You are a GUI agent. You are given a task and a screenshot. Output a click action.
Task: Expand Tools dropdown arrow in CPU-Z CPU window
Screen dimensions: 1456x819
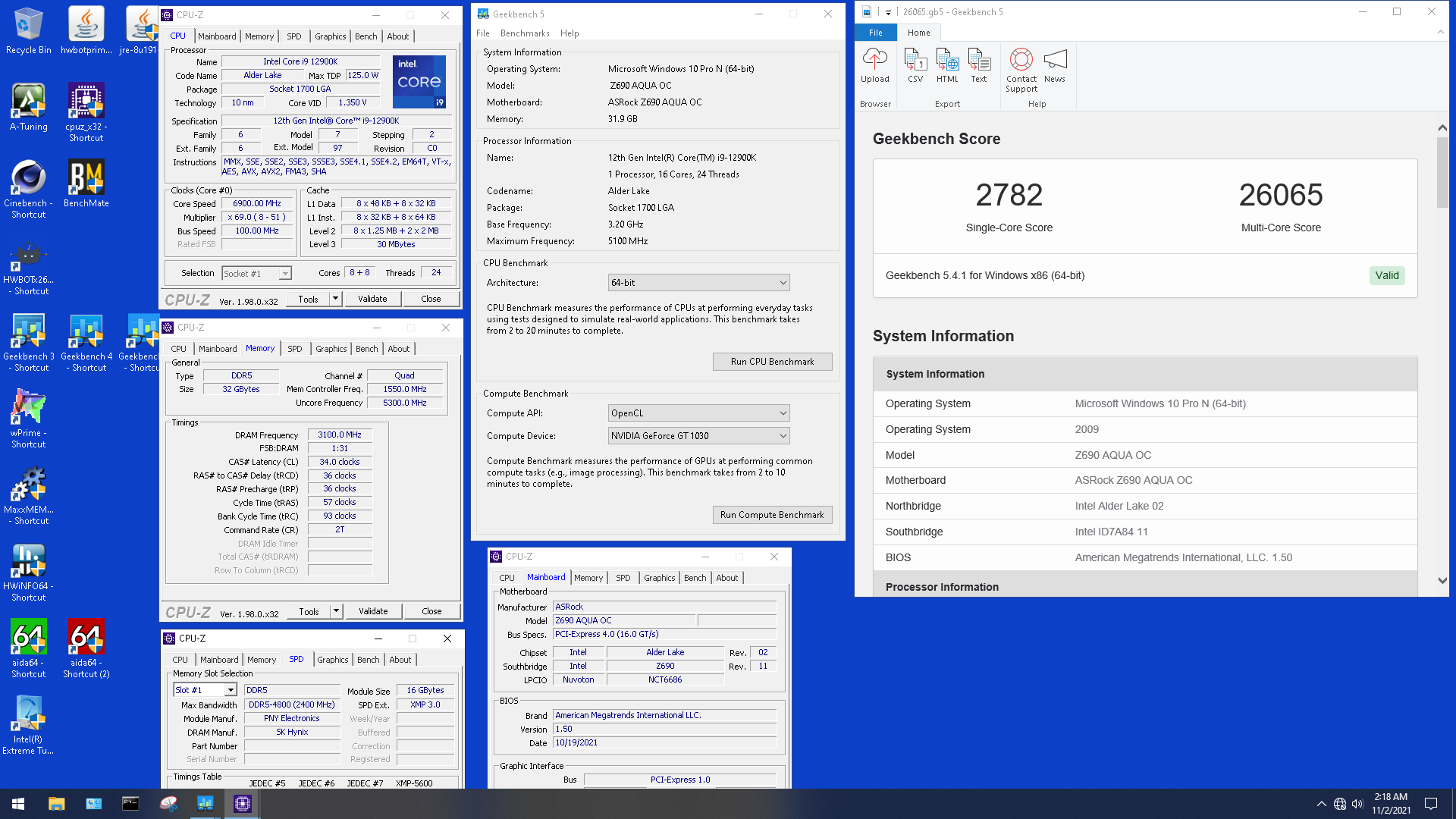pos(335,299)
